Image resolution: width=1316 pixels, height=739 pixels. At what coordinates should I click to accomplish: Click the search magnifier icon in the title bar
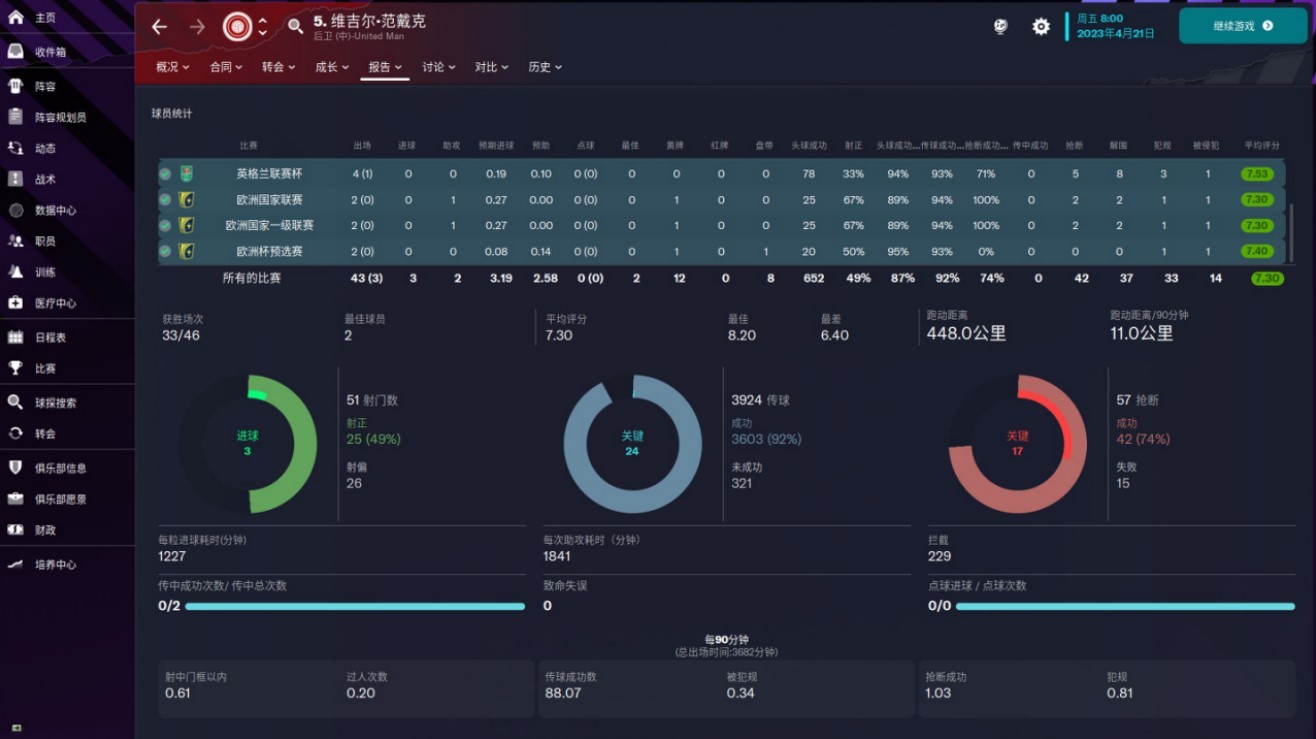coord(294,27)
